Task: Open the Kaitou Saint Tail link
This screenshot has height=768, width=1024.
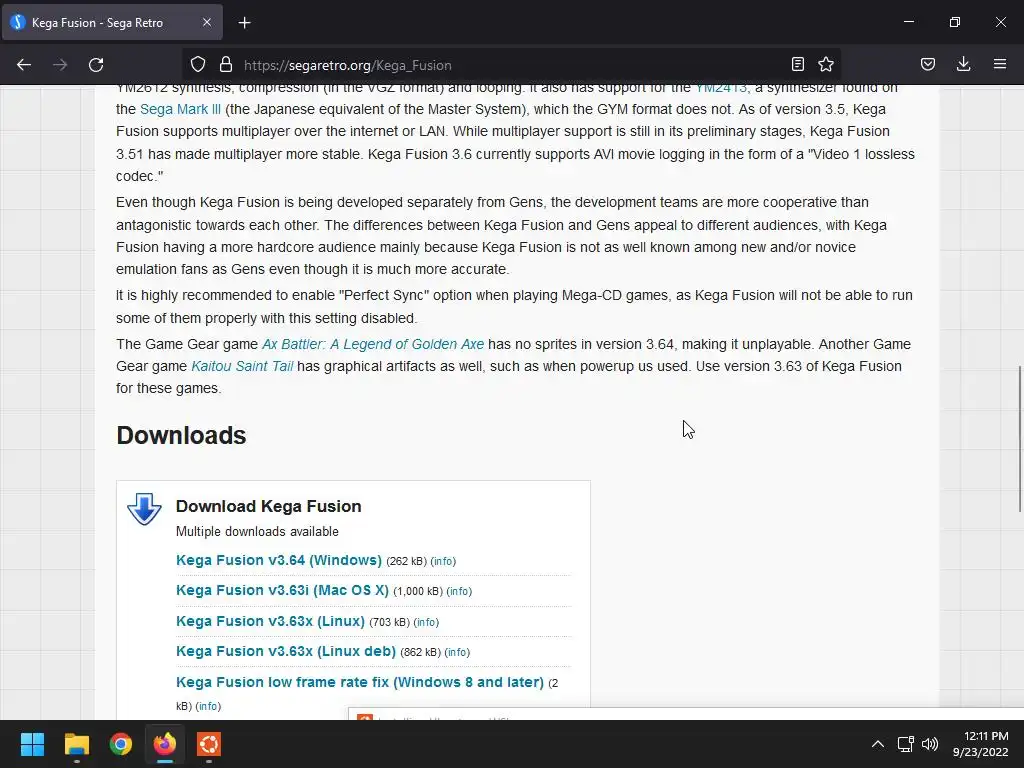Action: 242,366
